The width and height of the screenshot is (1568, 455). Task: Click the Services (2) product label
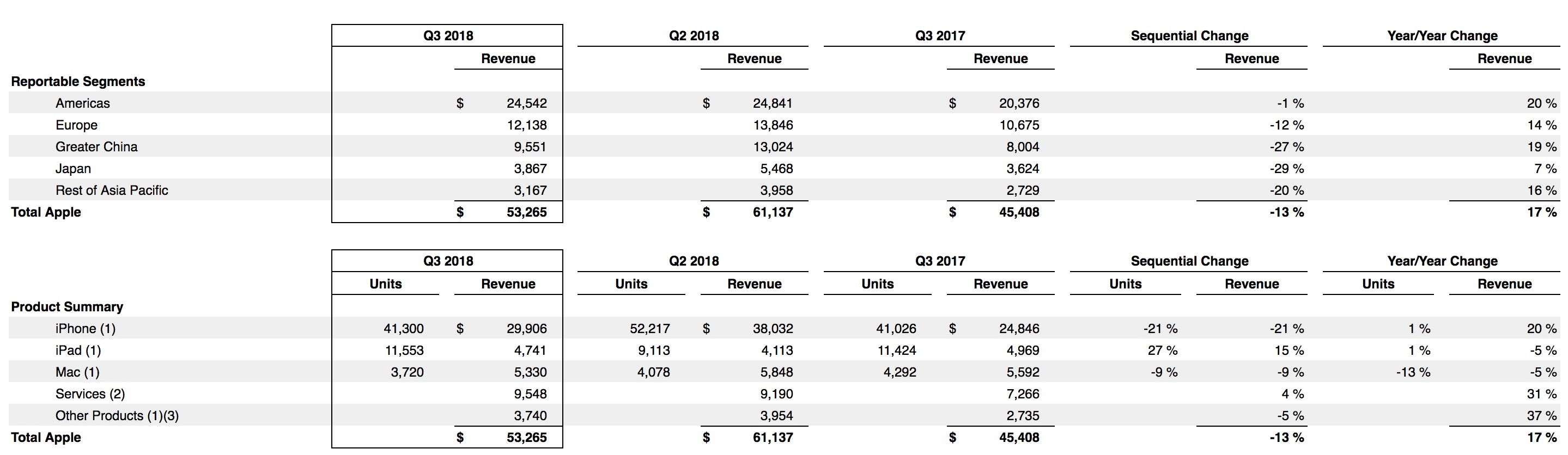click(90, 394)
